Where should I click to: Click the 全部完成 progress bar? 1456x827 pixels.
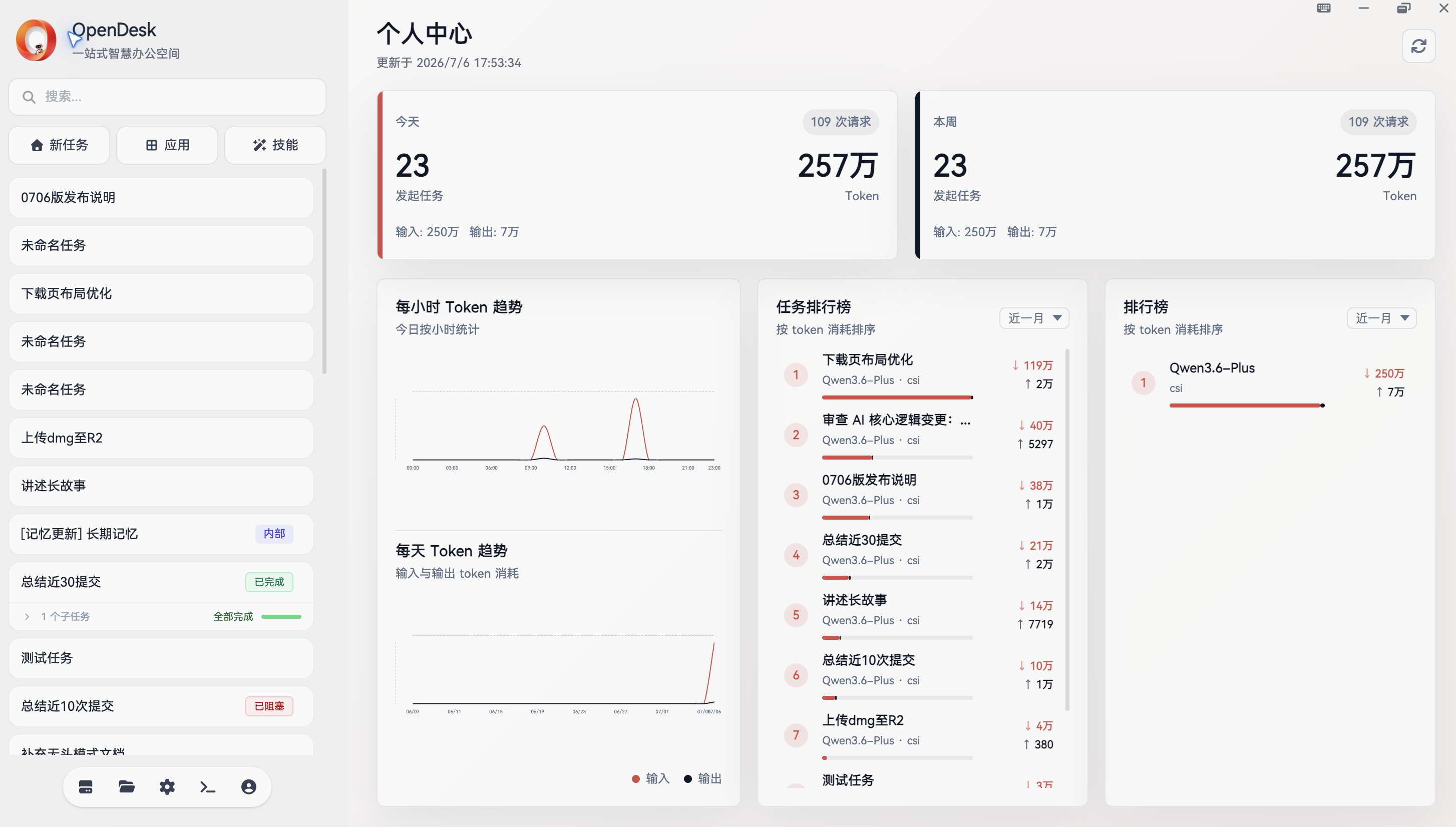click(x=281, y=616)
